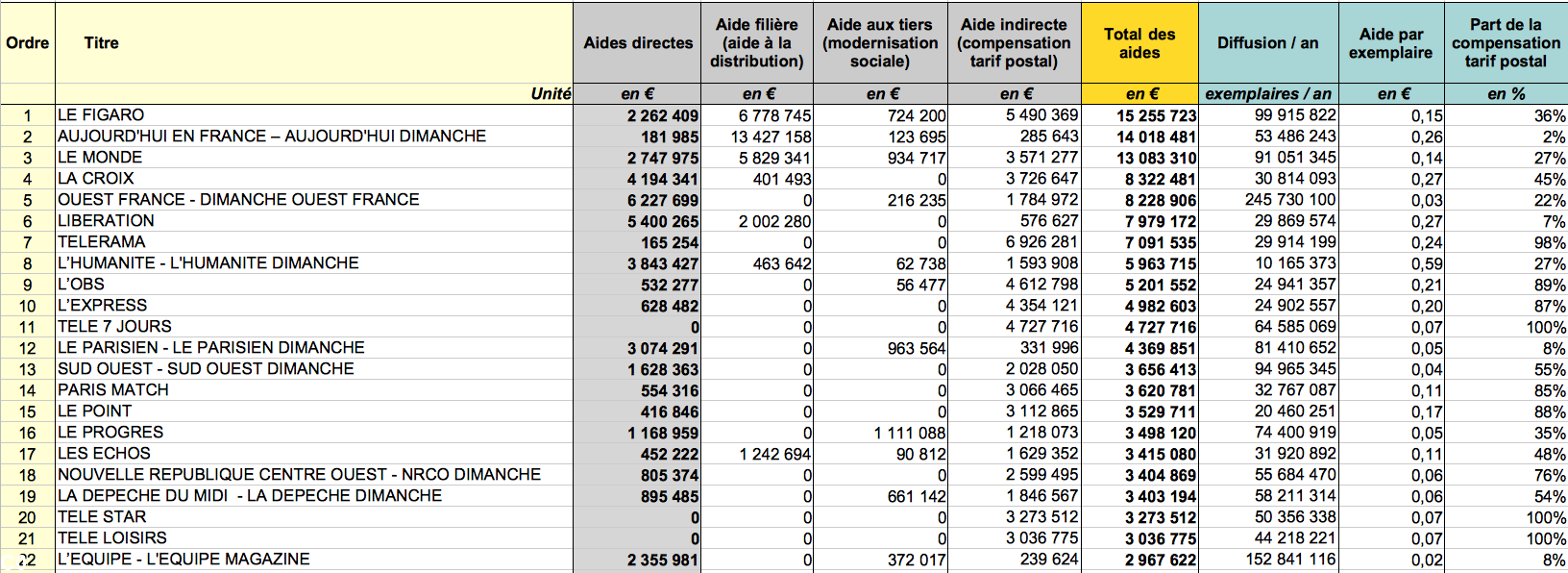Screen dimensions: 1568x573
Task: Click the 'PARIS MATCH' title cell
Action: click(x=113, y=390)
